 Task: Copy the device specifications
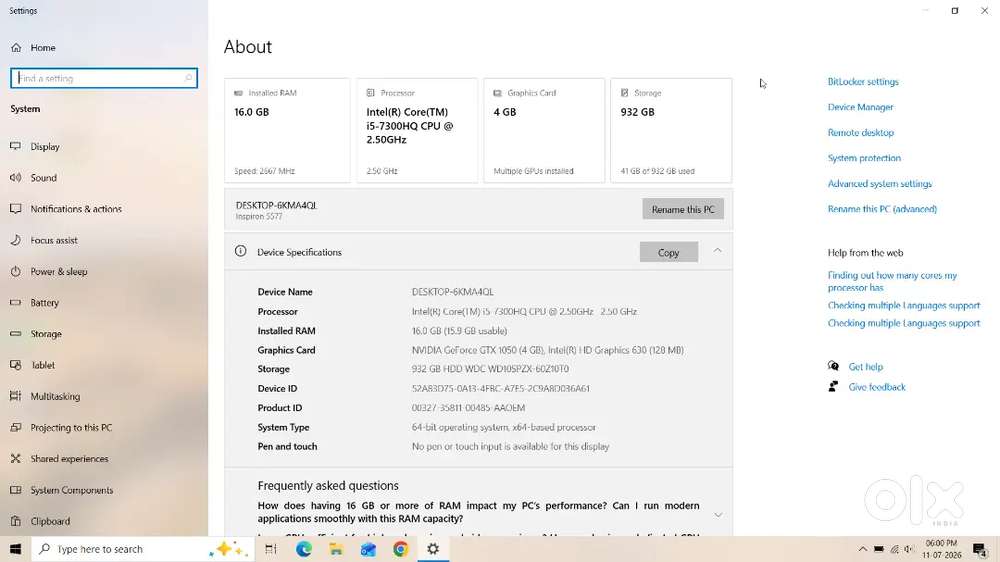tap(668, 252)
